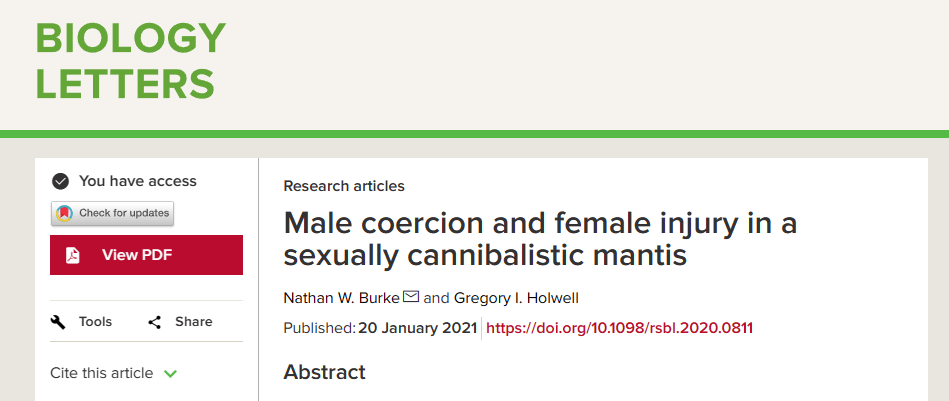Open the Share menu label
Viewport: 949px width, 401px height.
(x=193, y=321)
